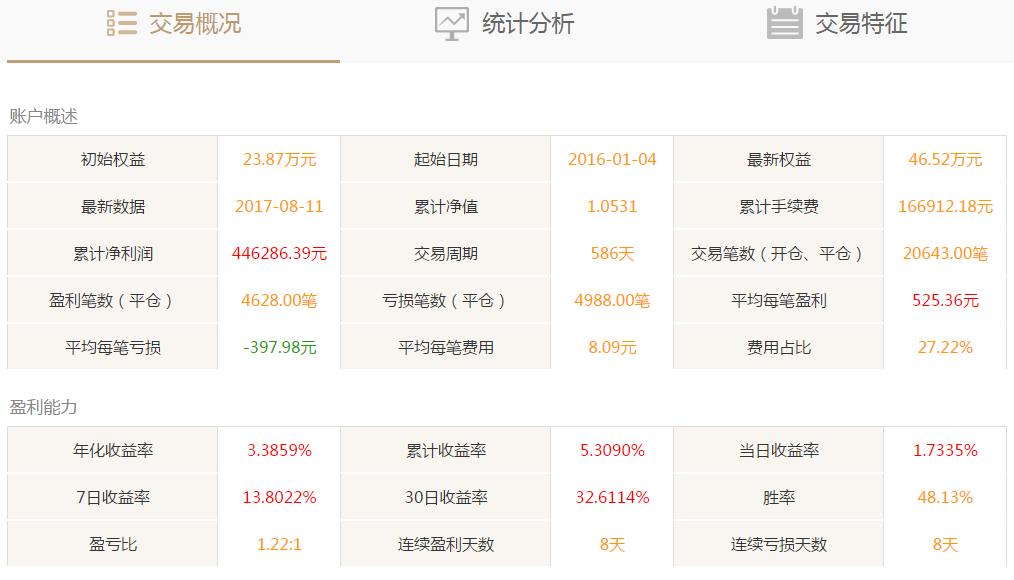Select the 盈利能力 section heading
Image resolution: width=1014 pixels, height=580 pixels.
[43, 407]
